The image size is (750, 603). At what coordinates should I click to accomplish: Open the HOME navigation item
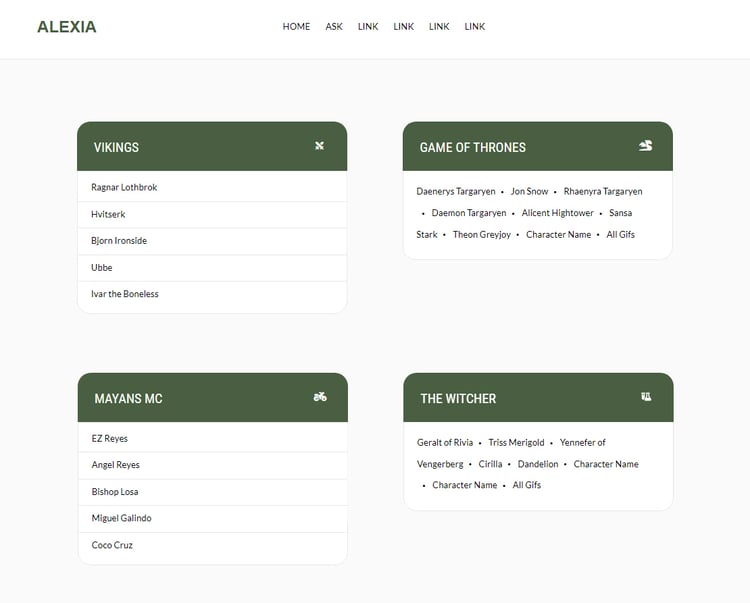pos(296,27)
